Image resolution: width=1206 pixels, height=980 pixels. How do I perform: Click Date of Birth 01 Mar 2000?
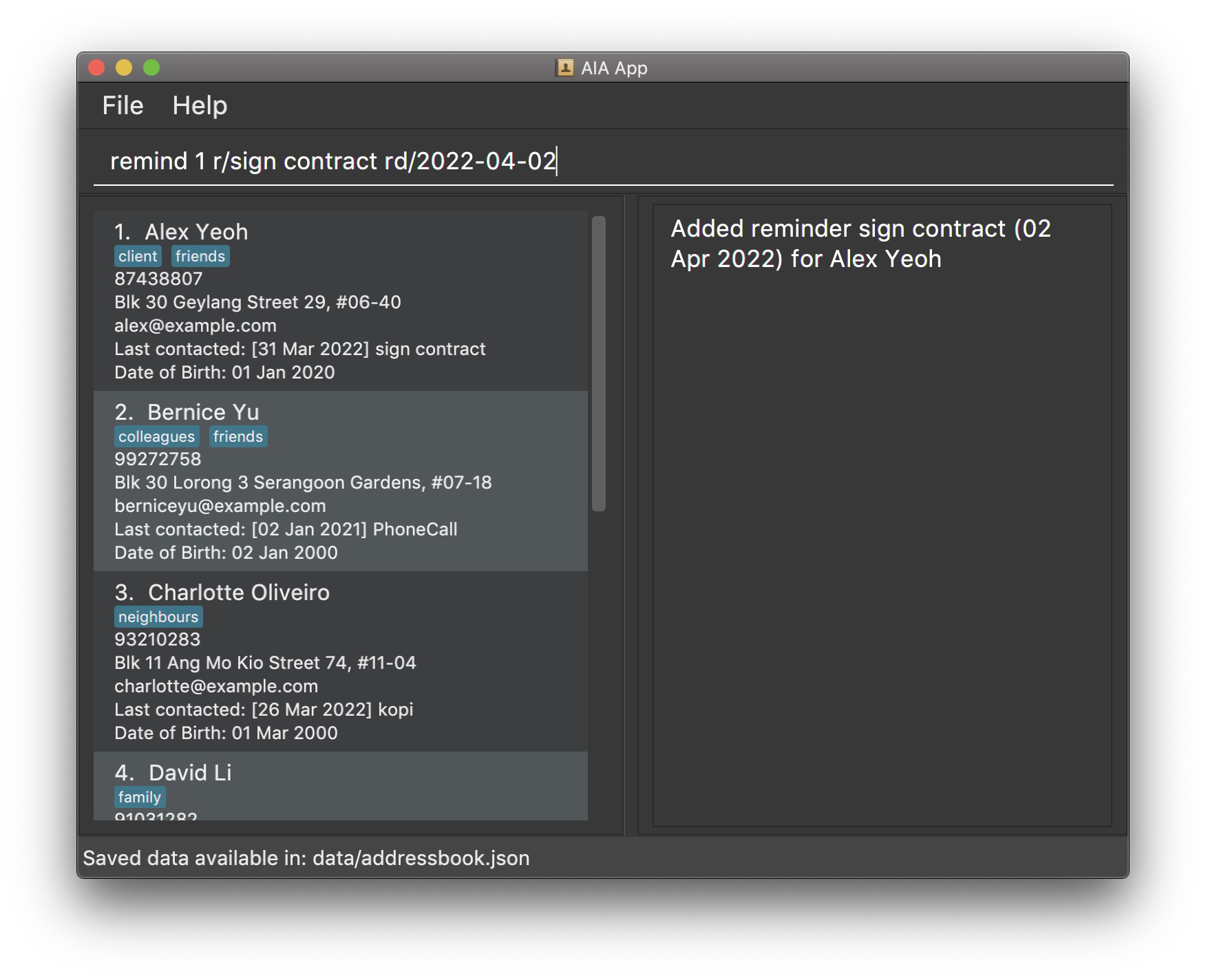226,733
